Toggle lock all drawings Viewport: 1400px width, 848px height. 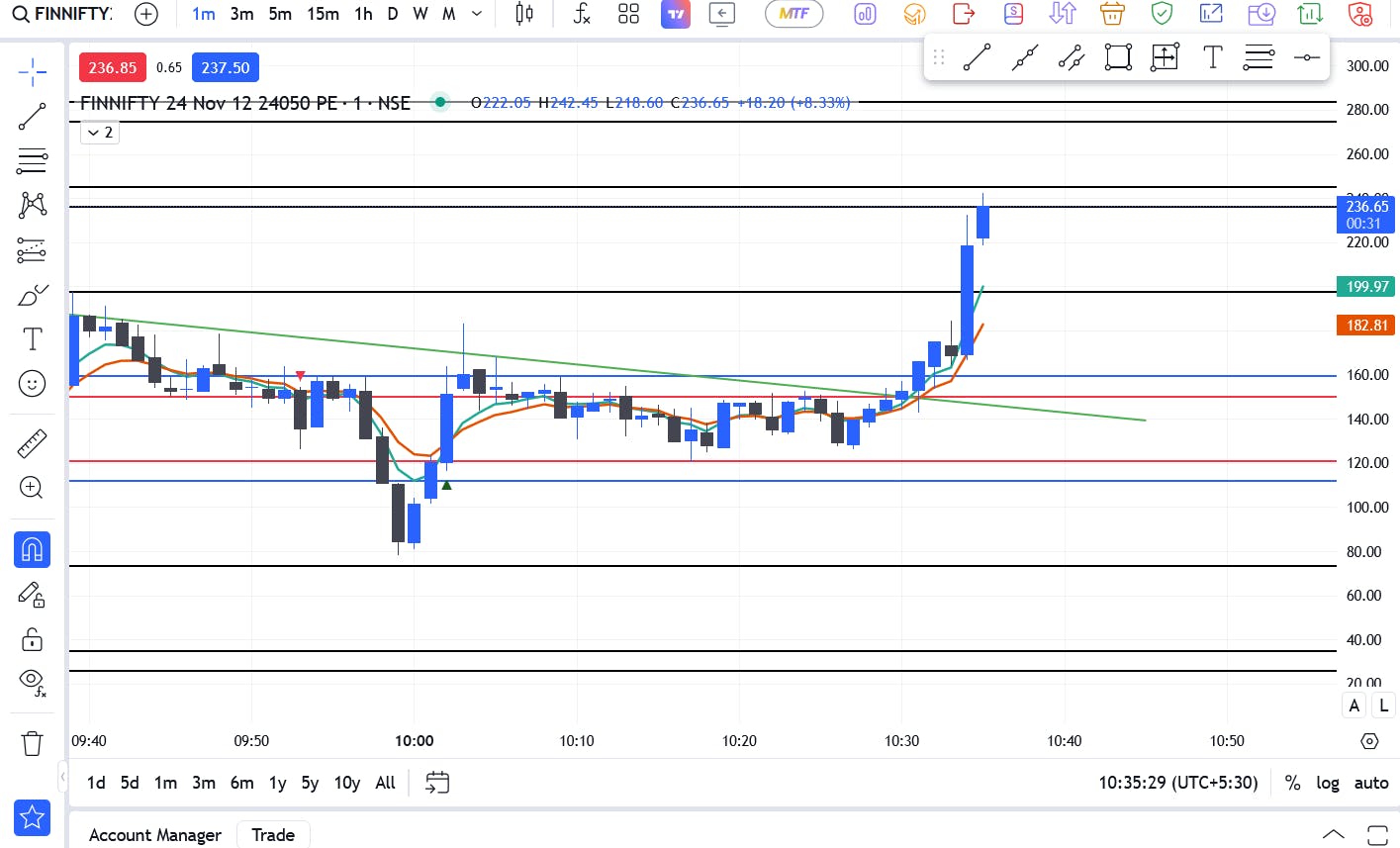[x=32, y=639]
